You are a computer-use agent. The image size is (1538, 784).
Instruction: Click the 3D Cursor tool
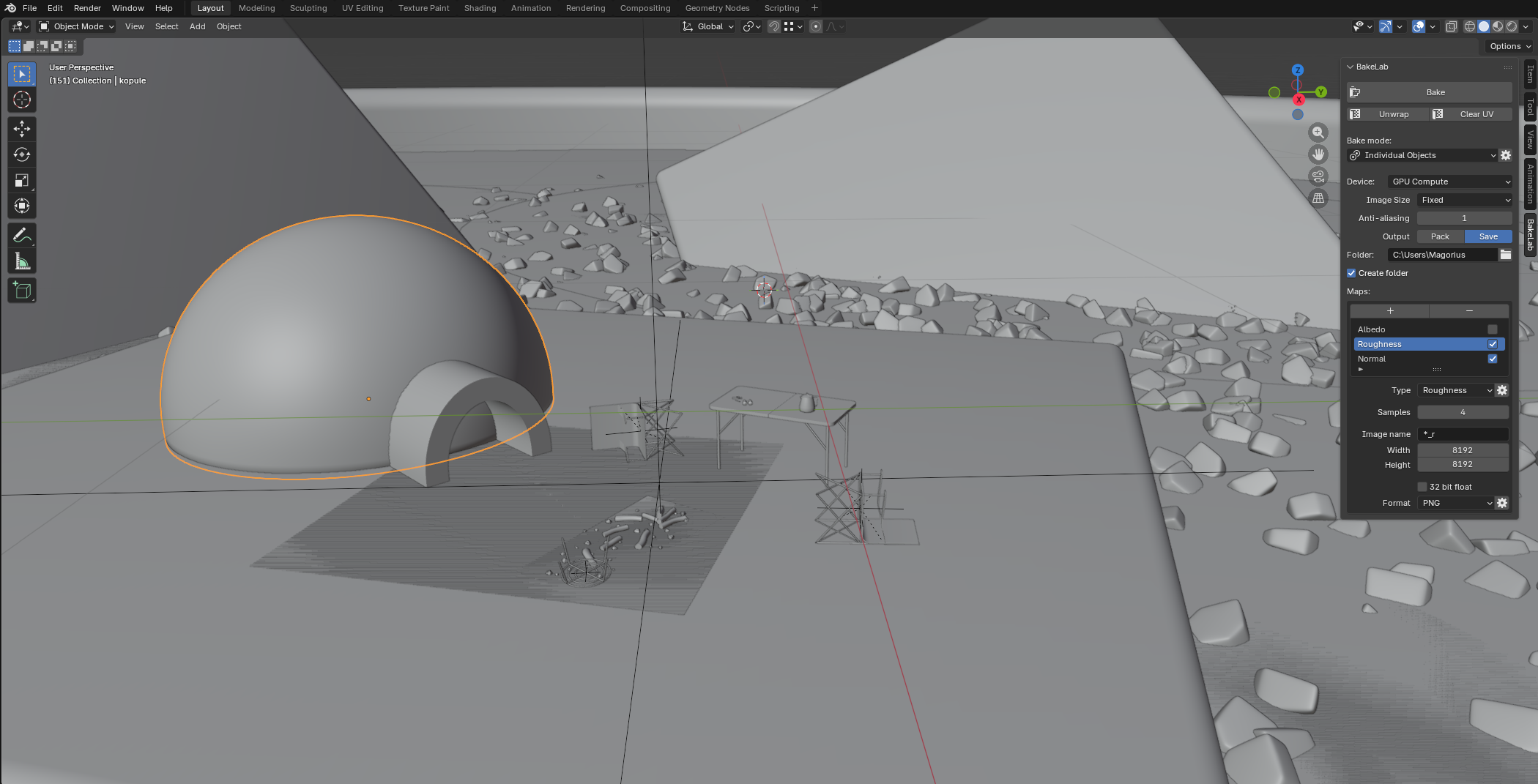point(22,100)
